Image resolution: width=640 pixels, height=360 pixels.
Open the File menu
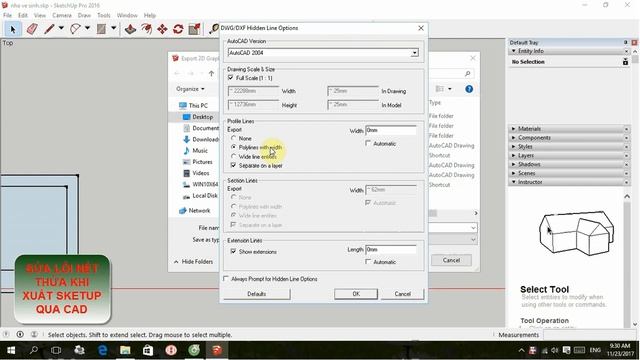7,15
